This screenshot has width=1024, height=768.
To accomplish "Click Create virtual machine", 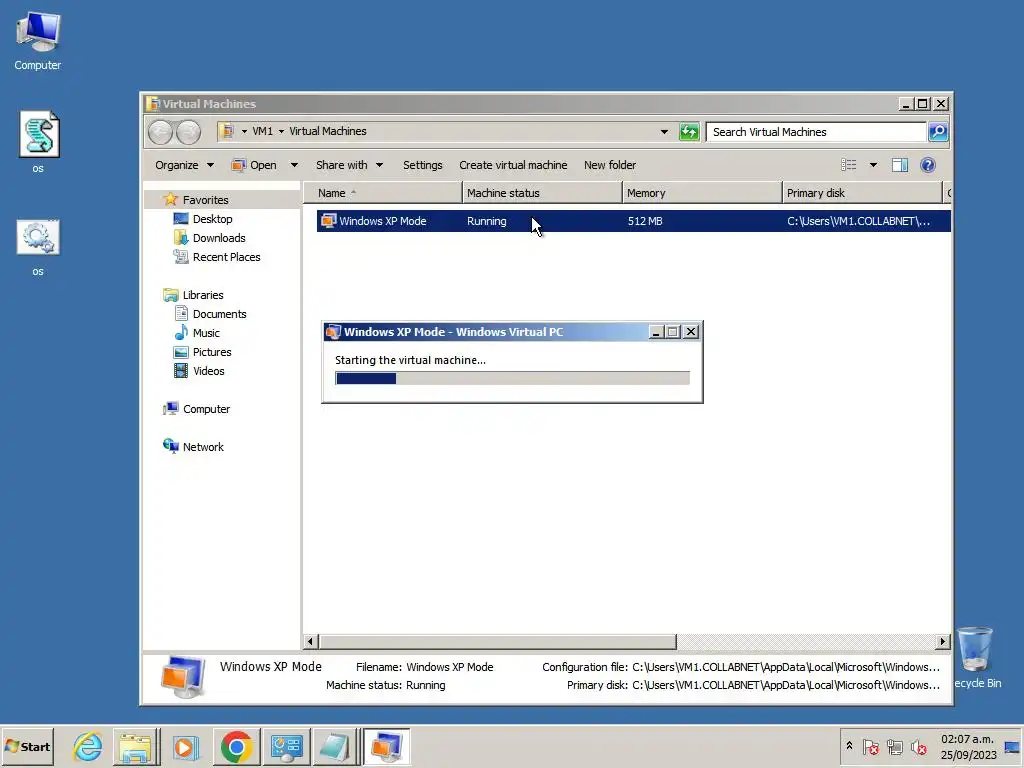I will 513,165.
